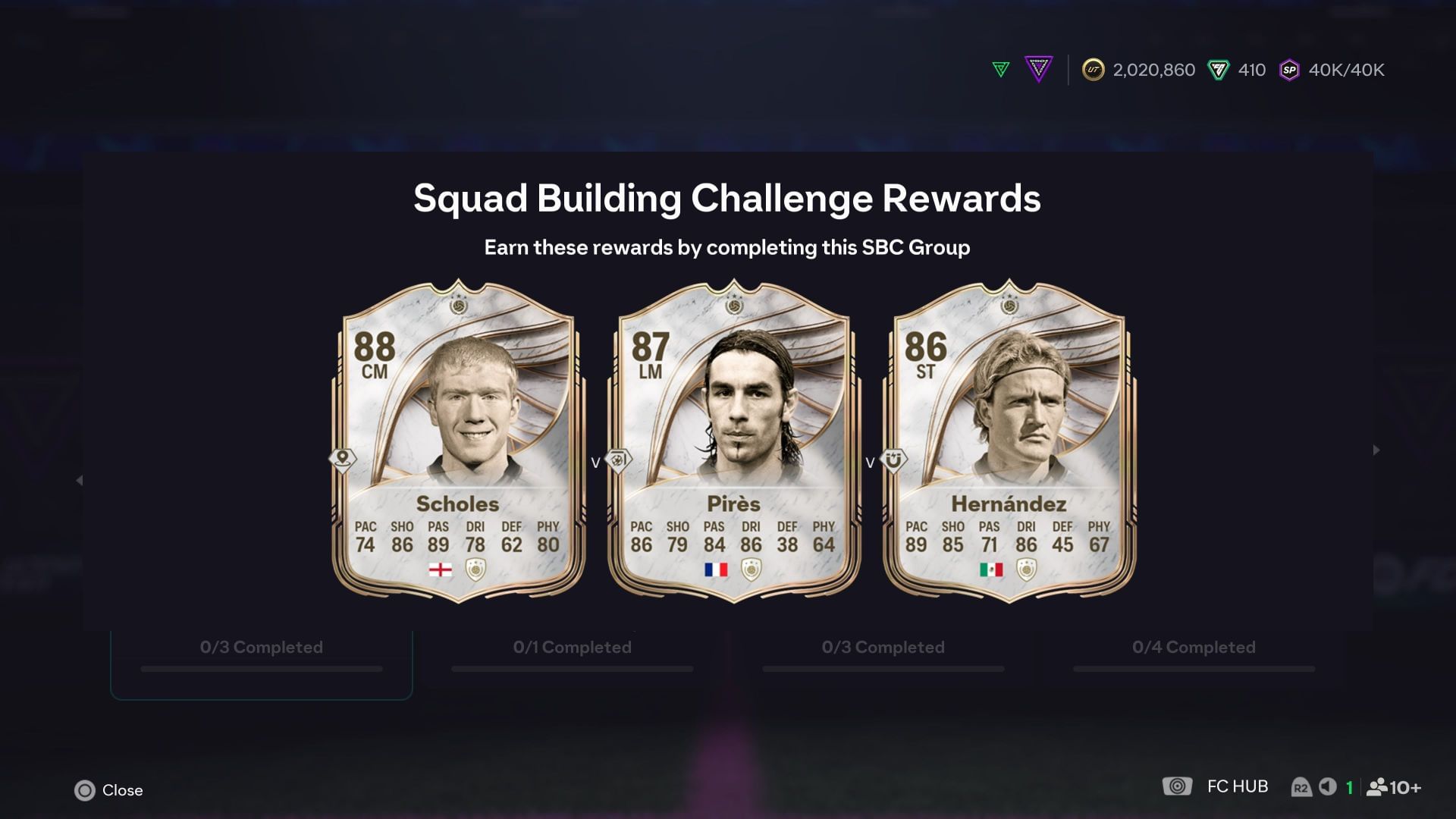Click the 0/4 Completed progress bar
1456x819 pixels.
pos(1194,669)
